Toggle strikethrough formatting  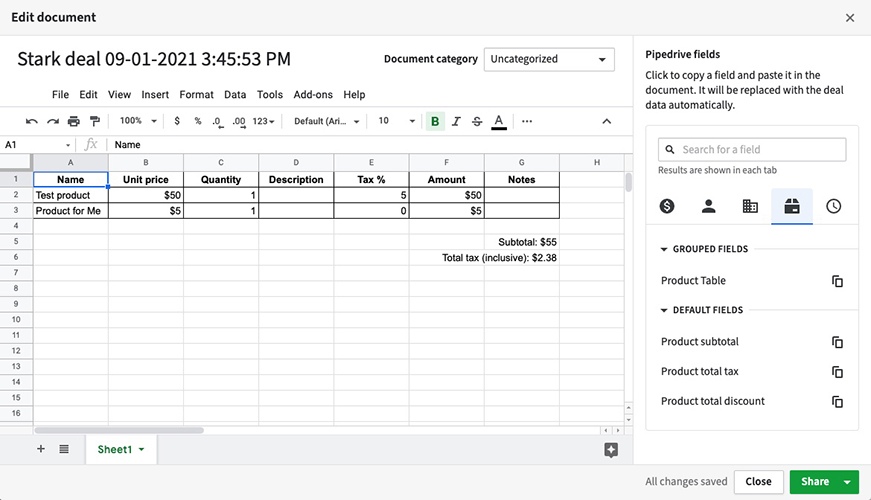click(x=477, y=121)
